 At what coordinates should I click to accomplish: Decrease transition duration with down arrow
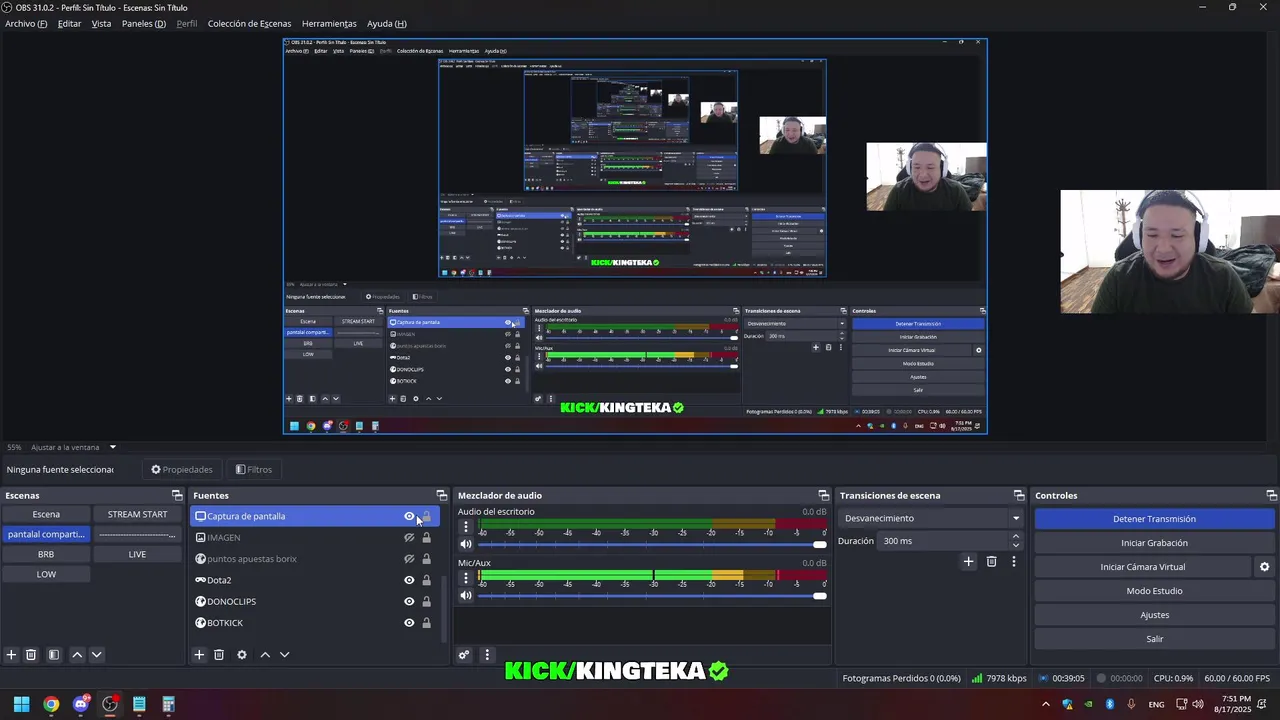click(x=1016, y=546)
